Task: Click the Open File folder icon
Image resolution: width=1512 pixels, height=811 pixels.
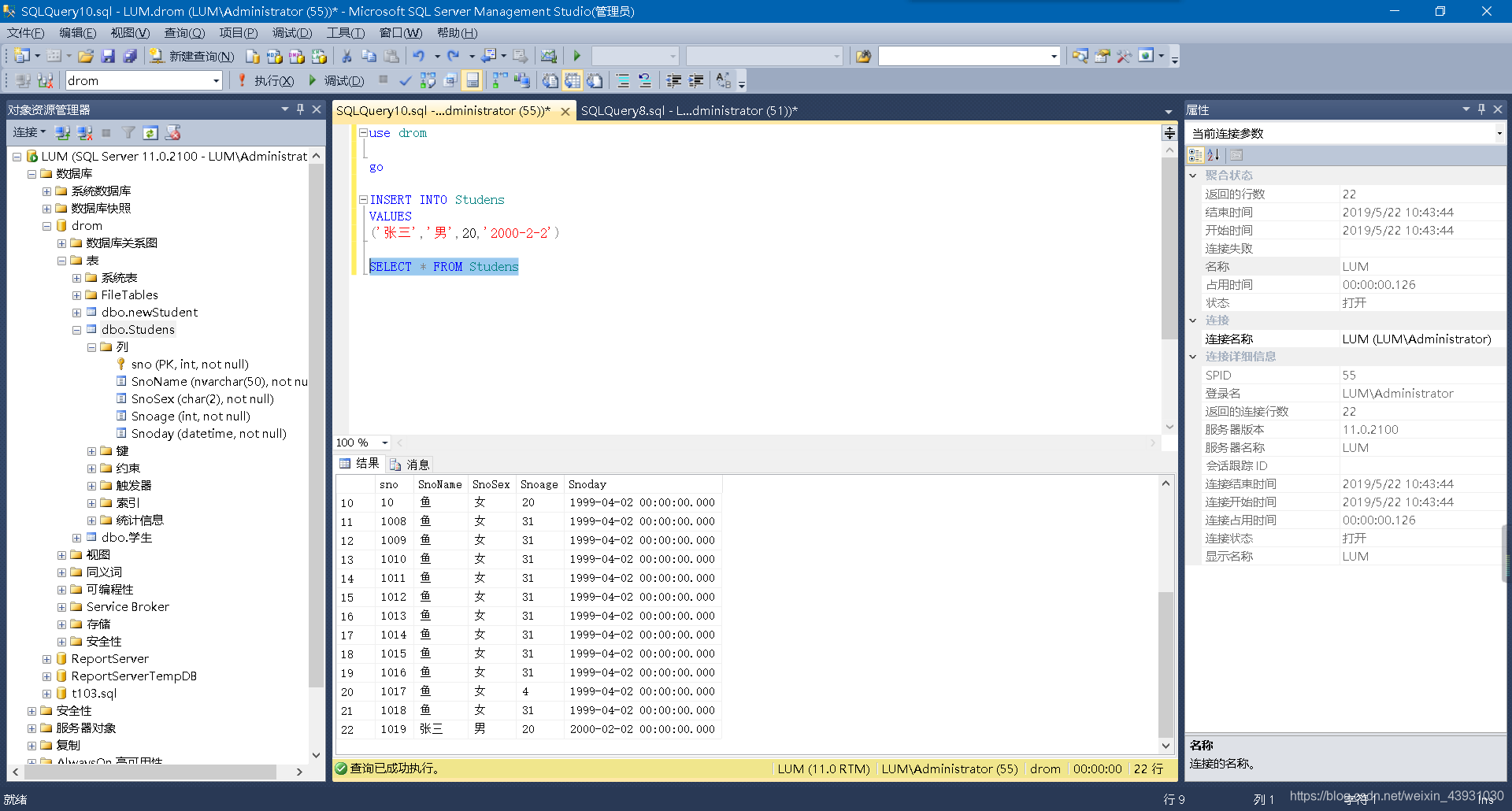Action: coord(86,56)
